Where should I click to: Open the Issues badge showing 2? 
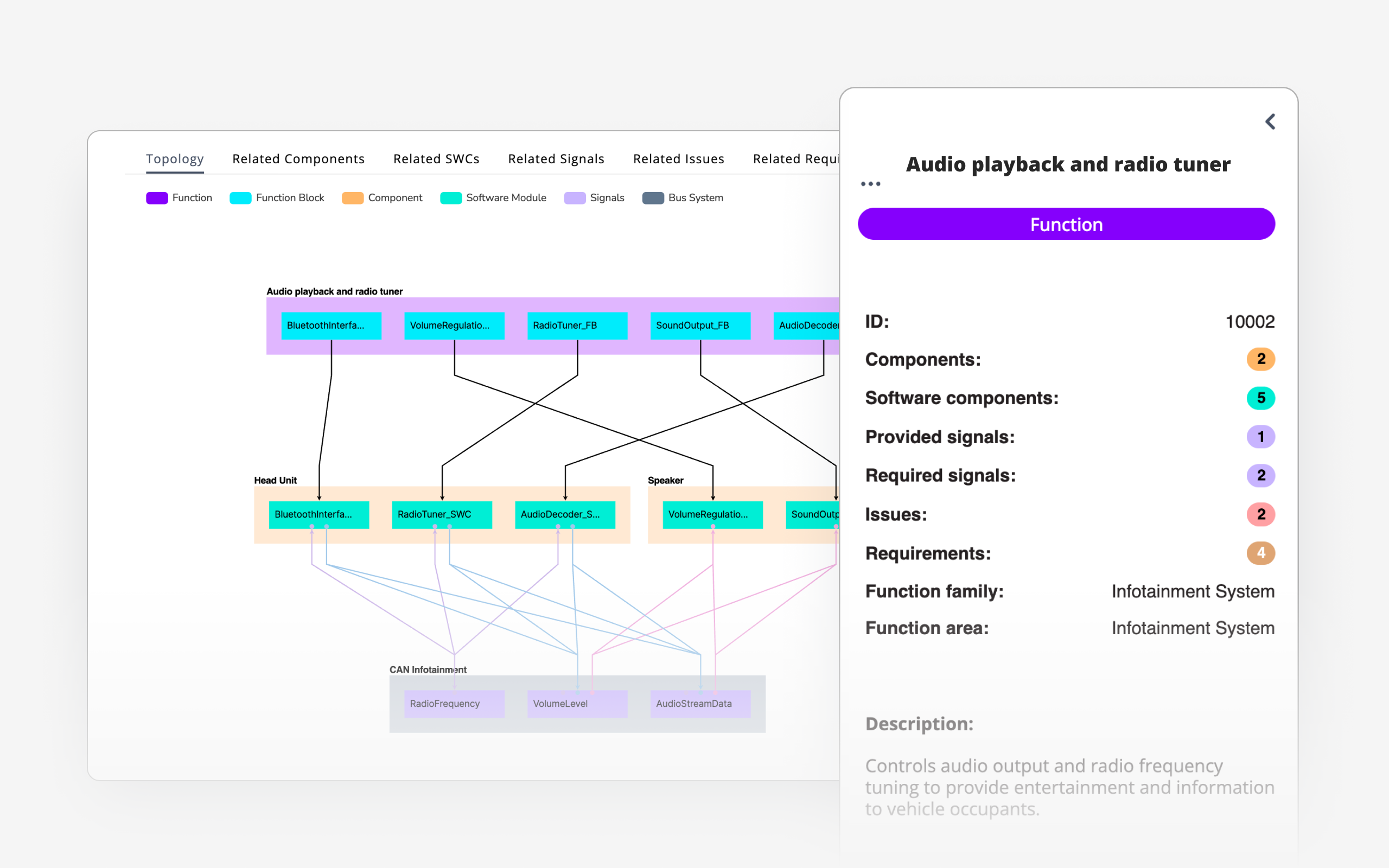(x=1261, y=514)
